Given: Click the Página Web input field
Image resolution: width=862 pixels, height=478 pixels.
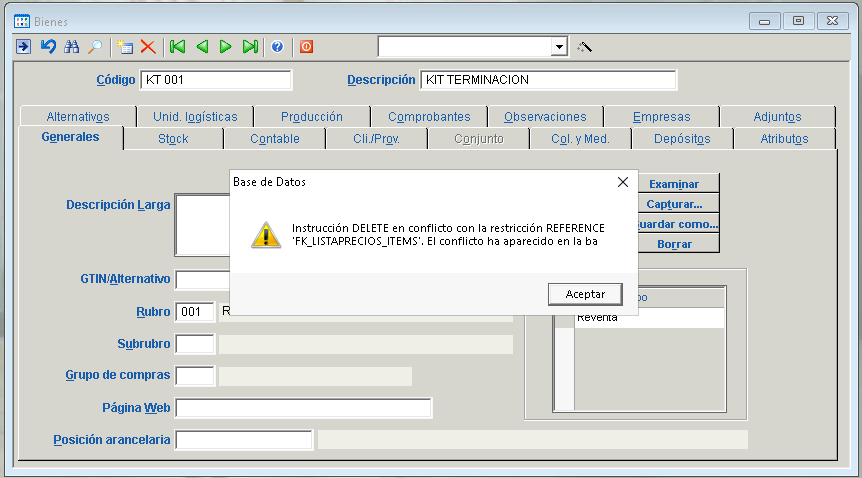Looking at the screenshot, I should pyautogui.click(x=304, y=408).
